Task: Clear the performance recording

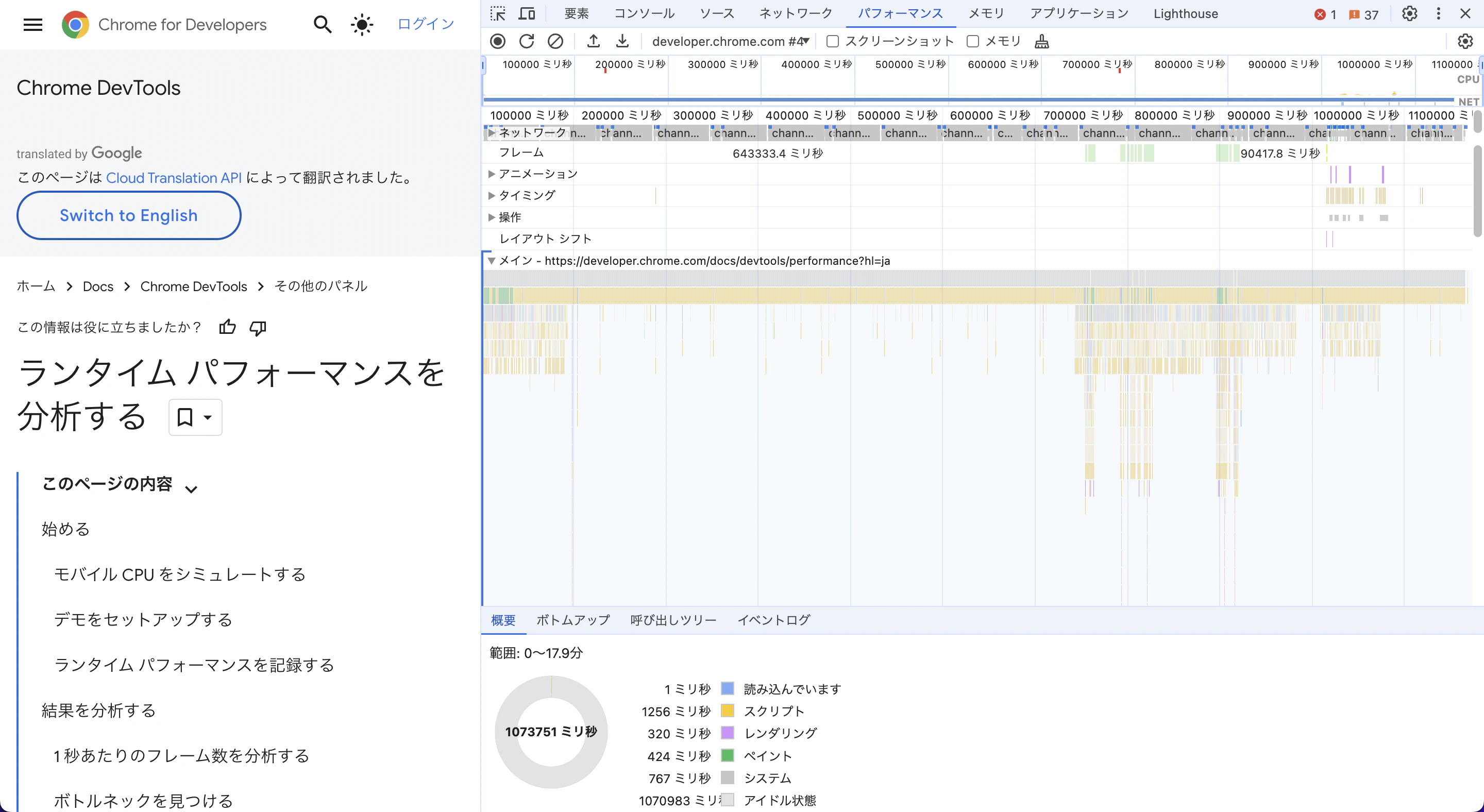Action: click(555, 41)
